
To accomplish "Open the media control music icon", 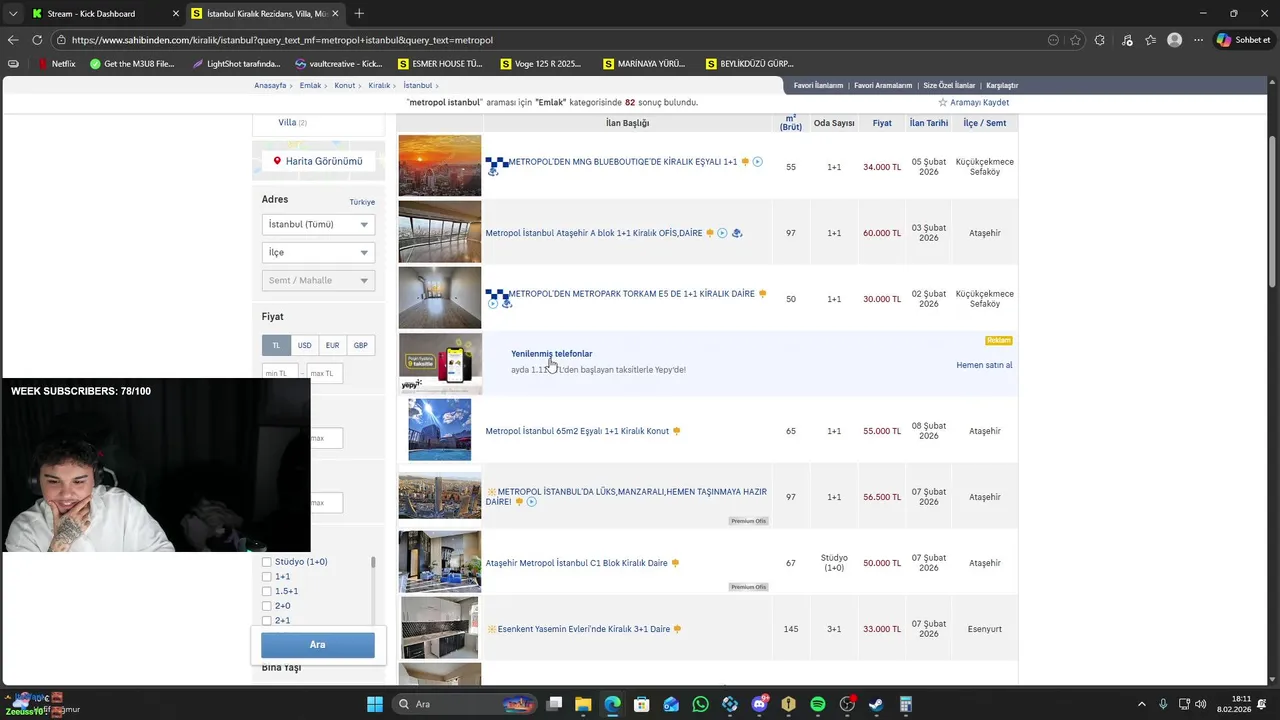I will [1127, 40].
